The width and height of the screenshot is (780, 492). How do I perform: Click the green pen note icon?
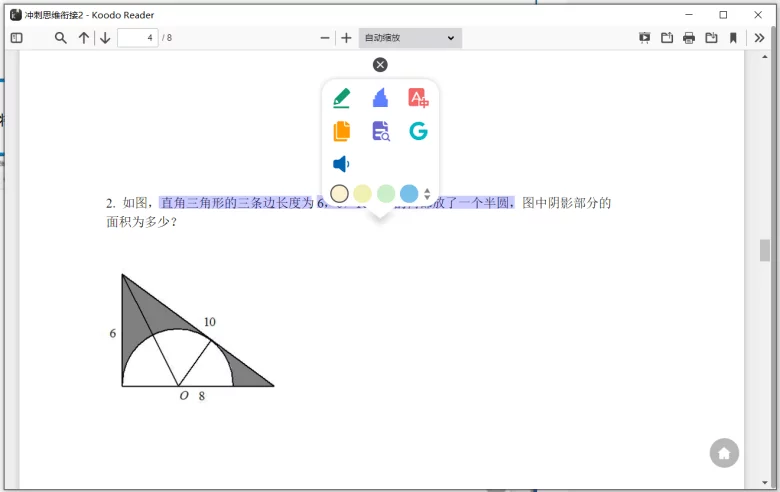[x=342, y=98]
